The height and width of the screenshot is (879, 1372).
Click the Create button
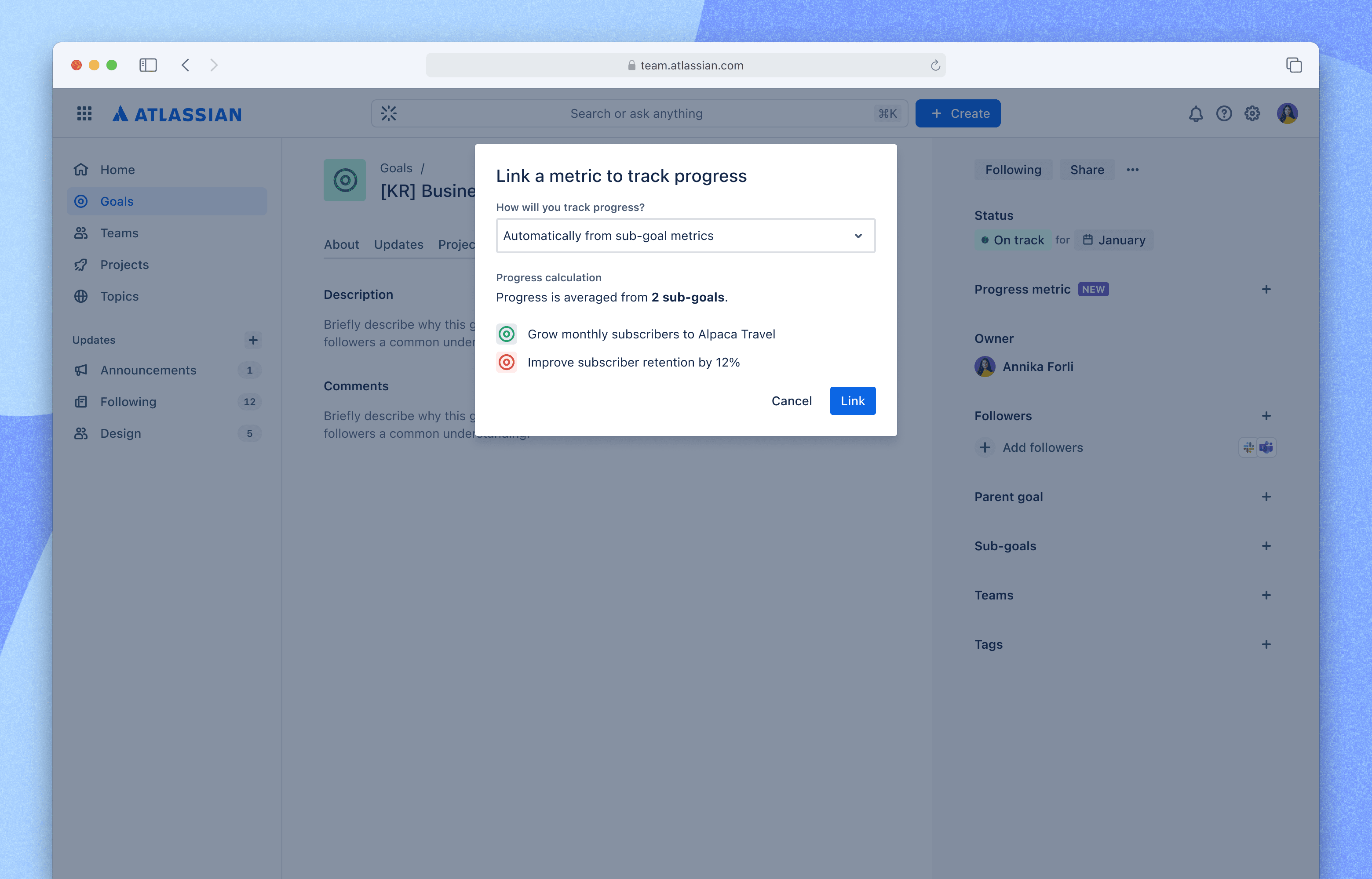click(957, 113)
